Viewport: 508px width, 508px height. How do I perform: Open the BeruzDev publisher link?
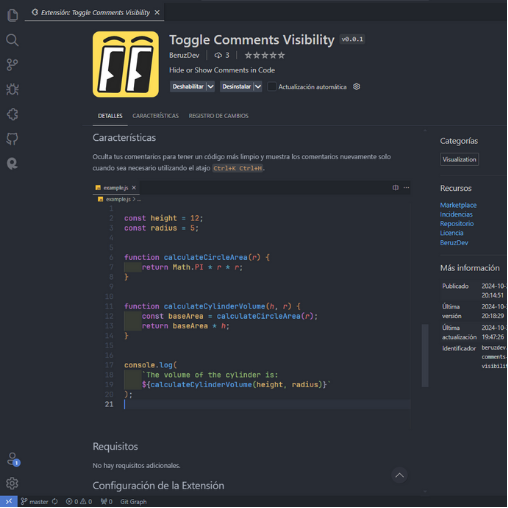tap(184, 55)
